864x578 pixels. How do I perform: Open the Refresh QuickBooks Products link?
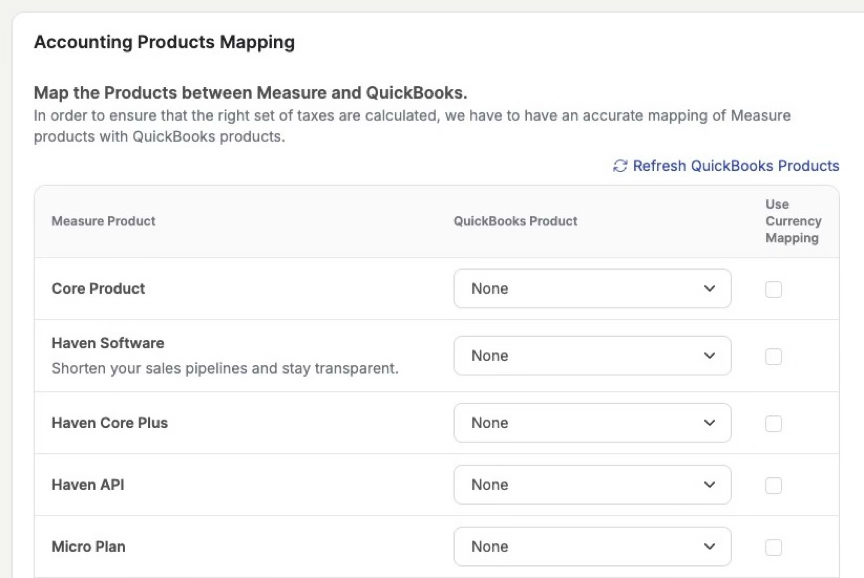point(735,166)
